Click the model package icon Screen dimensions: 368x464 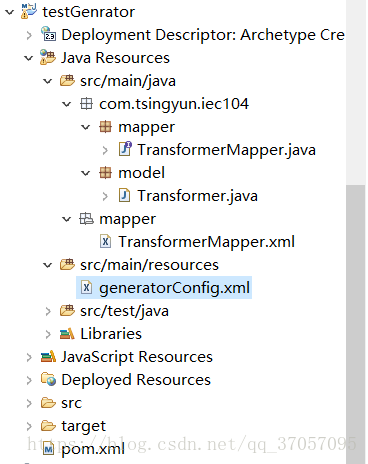coord(105,173)
